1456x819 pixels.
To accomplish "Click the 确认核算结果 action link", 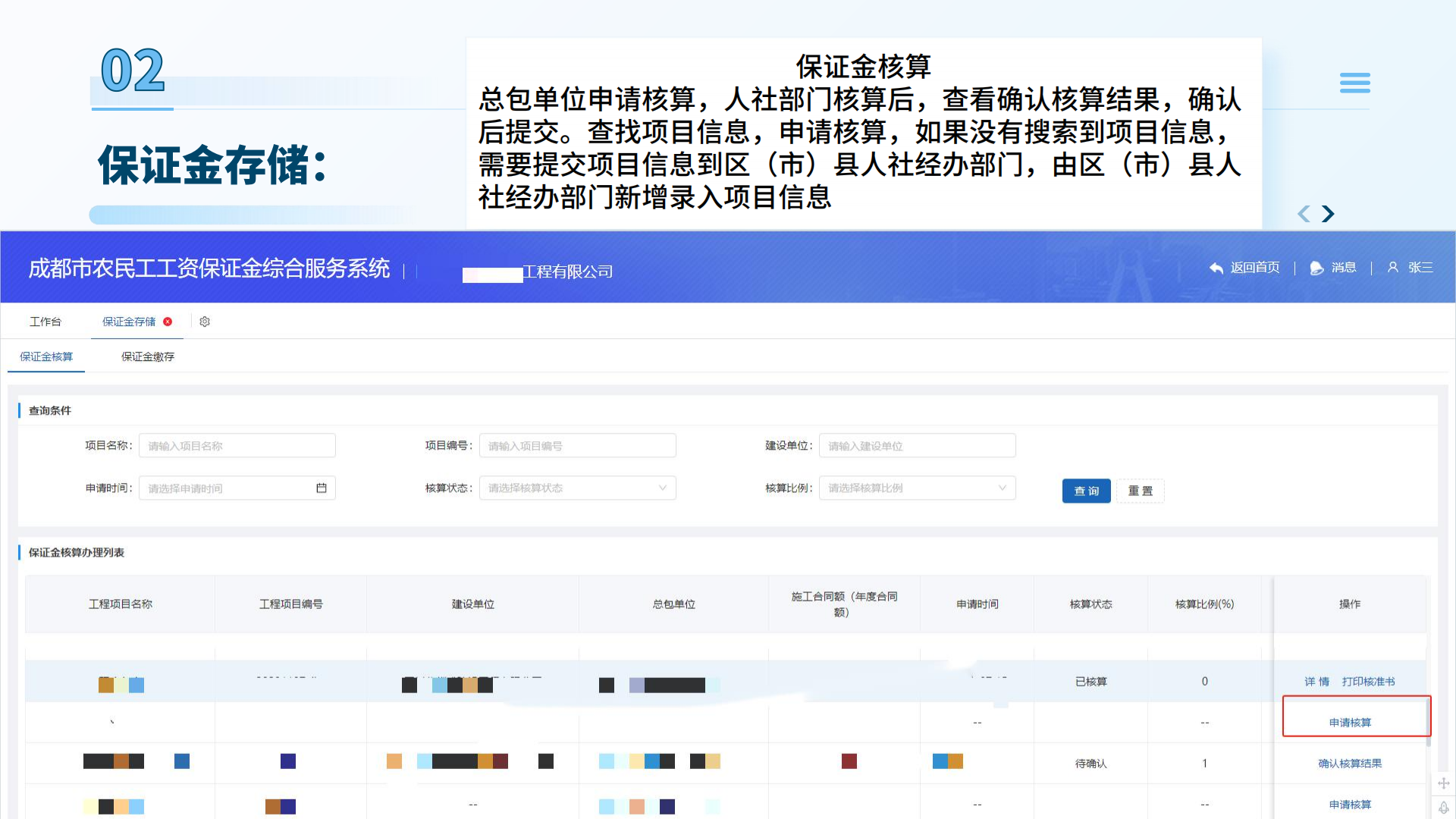I will pos(1350,764).
